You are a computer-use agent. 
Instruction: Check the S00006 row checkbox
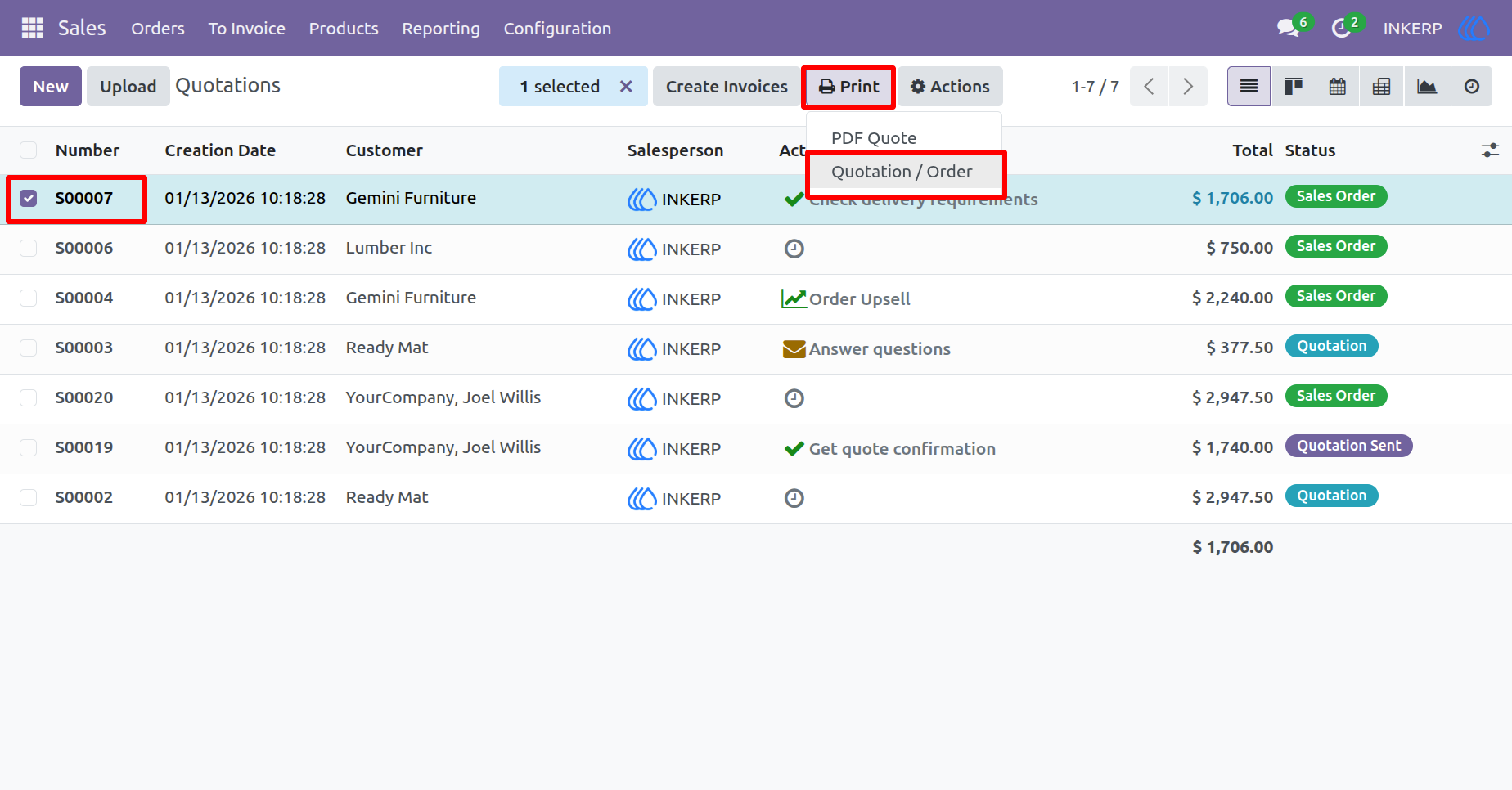[x=29, y=248]
